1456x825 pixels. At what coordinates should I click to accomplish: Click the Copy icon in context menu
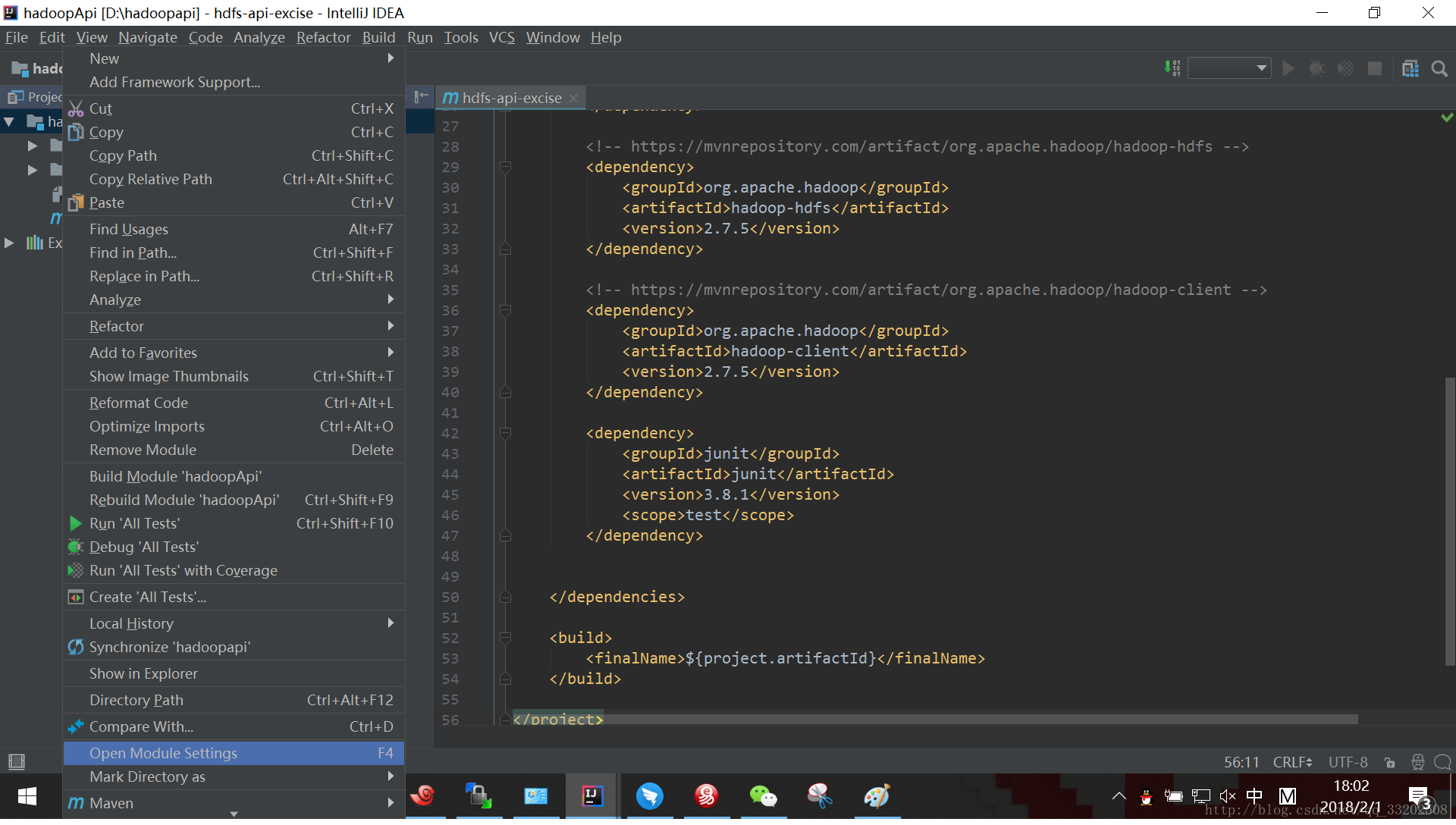tap(76, 132)
